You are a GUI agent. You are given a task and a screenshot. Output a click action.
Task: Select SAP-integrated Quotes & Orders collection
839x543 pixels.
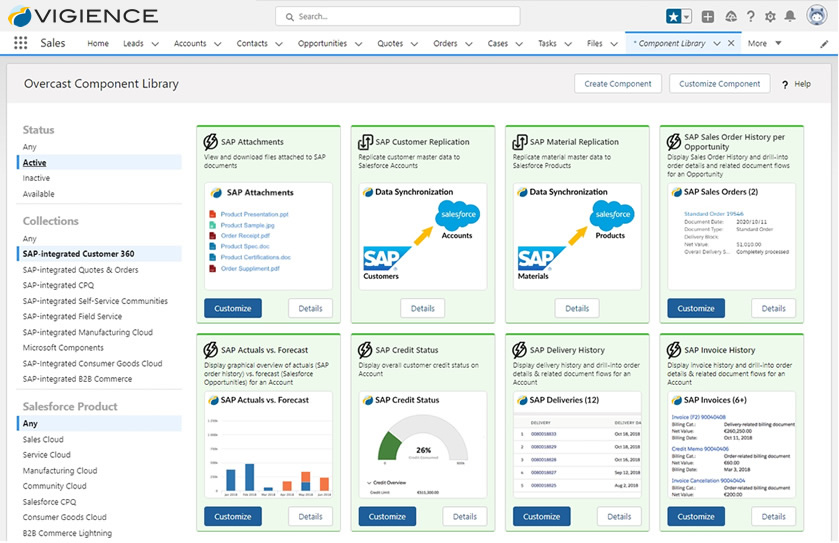click(x=80, y=270)
